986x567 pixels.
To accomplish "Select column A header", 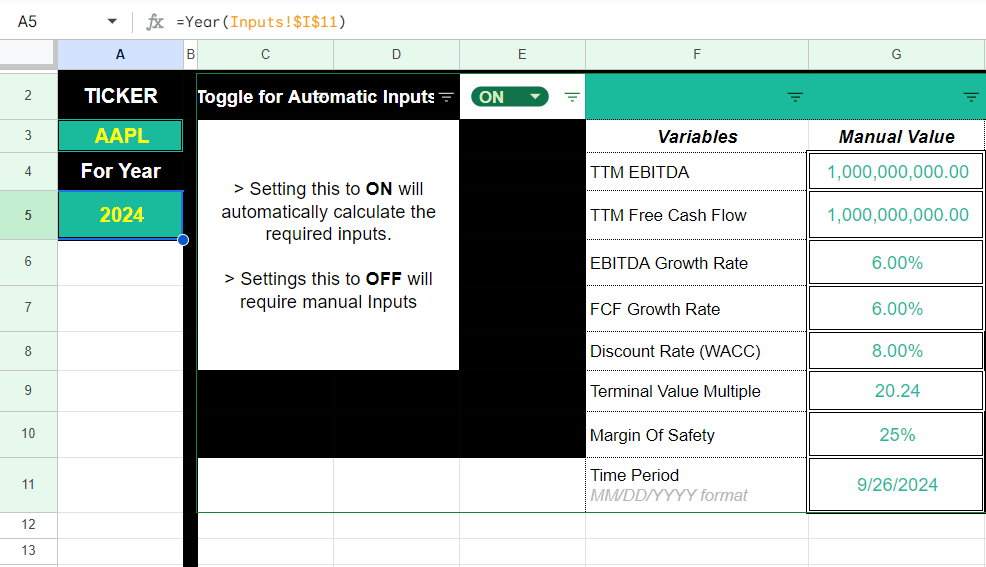I will [x=121, y=54].
